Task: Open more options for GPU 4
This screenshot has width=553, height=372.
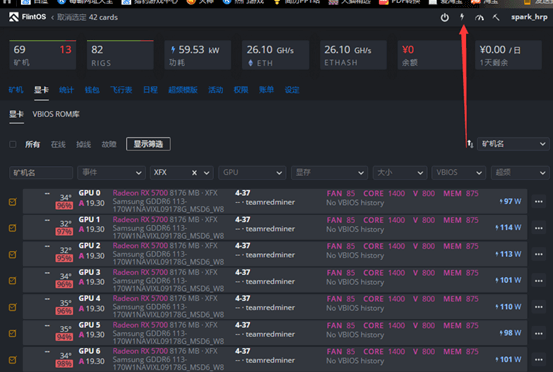Action: tap(539, 307)
